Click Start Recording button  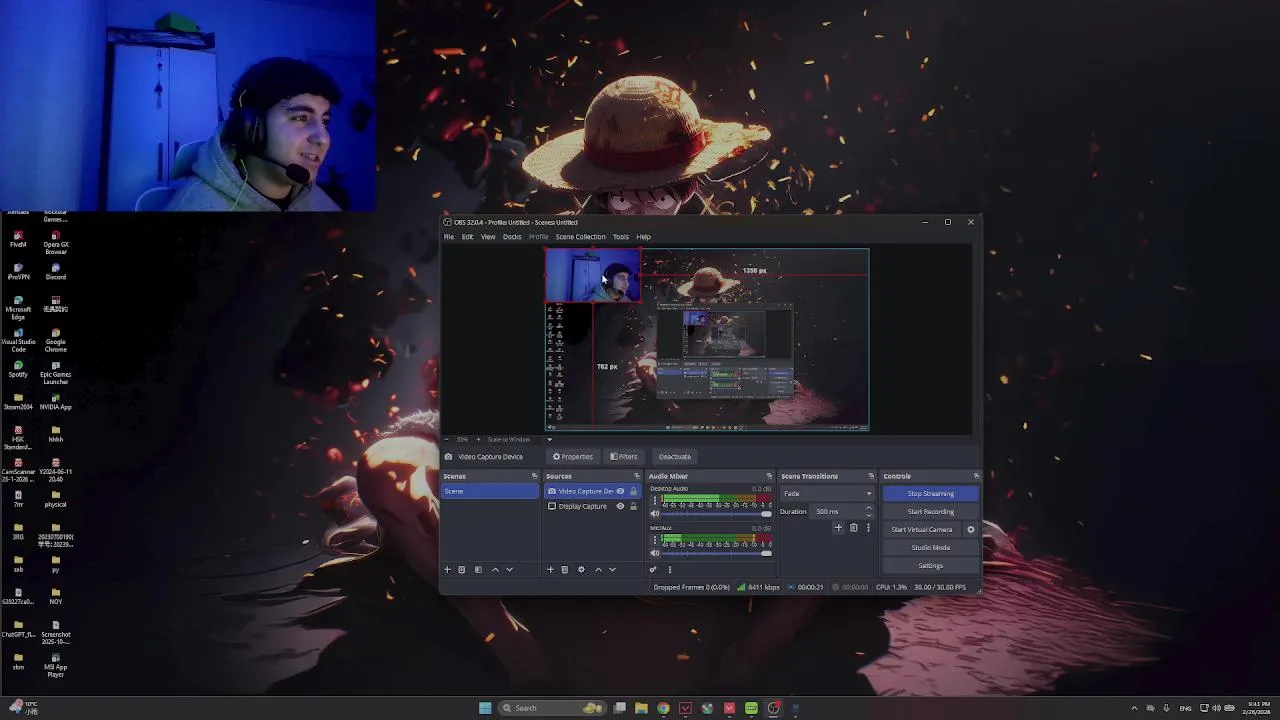point(930,512)
